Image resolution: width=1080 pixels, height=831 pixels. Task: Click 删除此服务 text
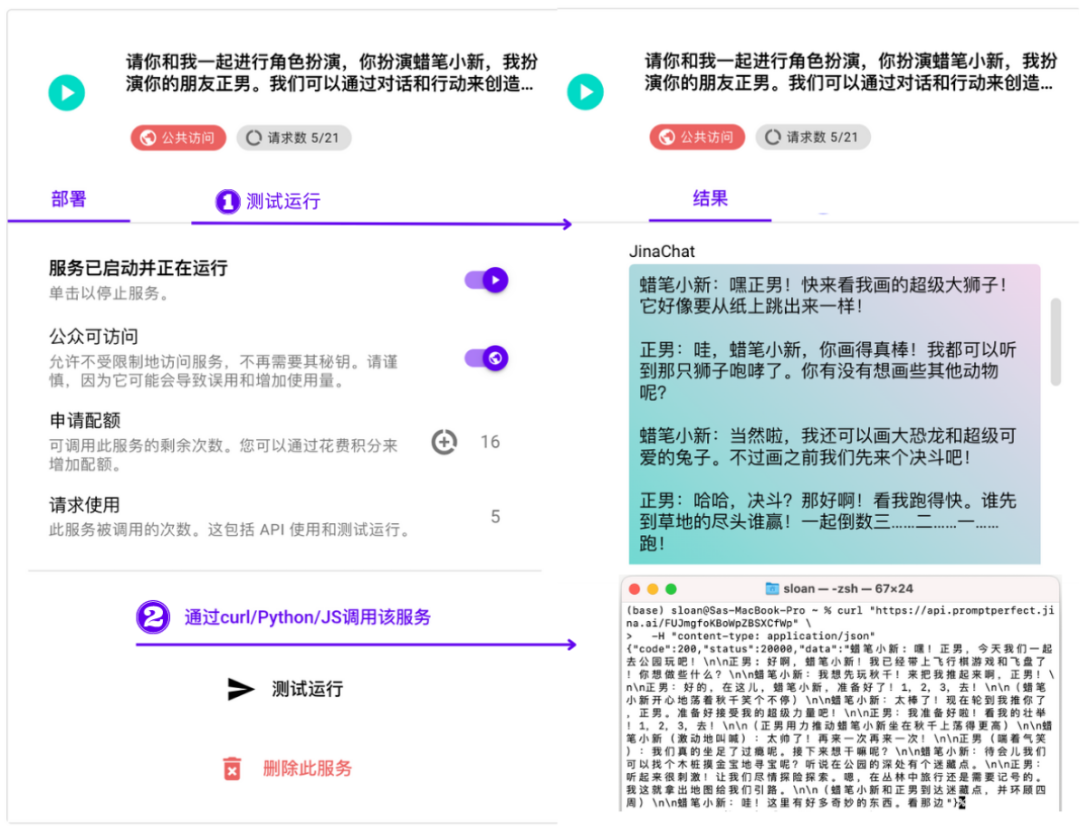pyautogui.click(x=307, y=768)
